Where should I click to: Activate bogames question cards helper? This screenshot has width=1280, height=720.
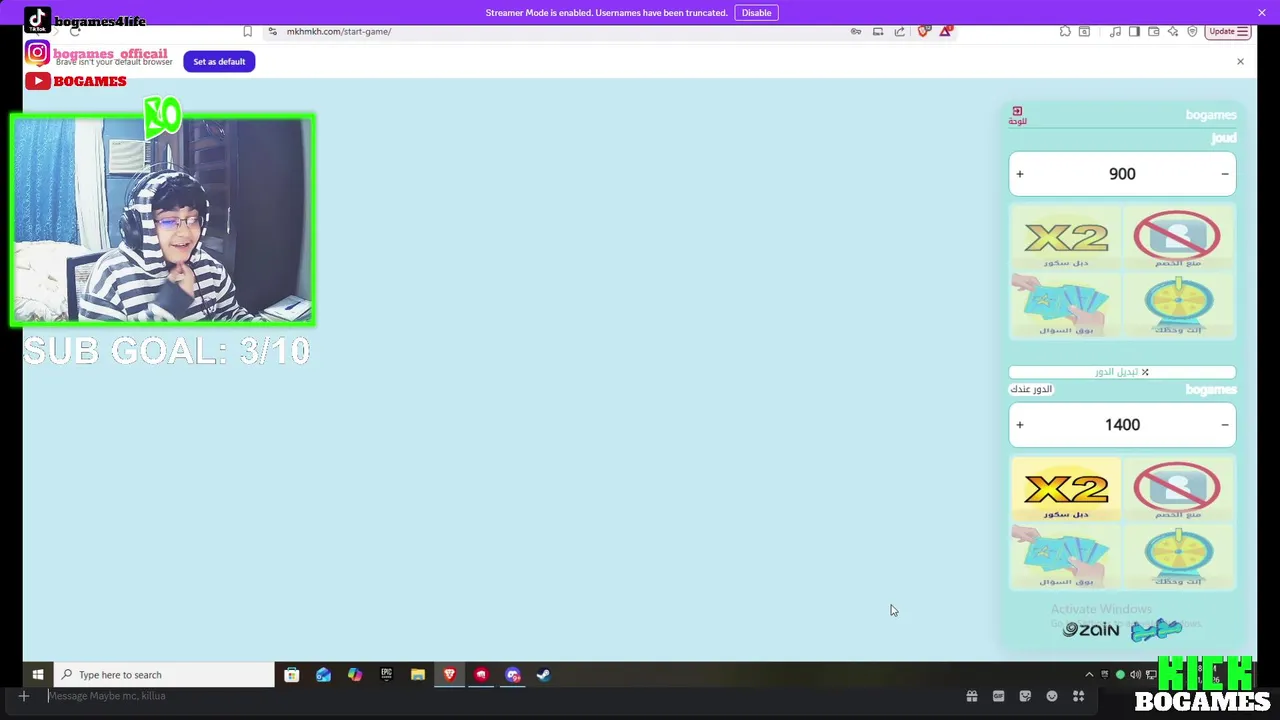point(1066,556)
